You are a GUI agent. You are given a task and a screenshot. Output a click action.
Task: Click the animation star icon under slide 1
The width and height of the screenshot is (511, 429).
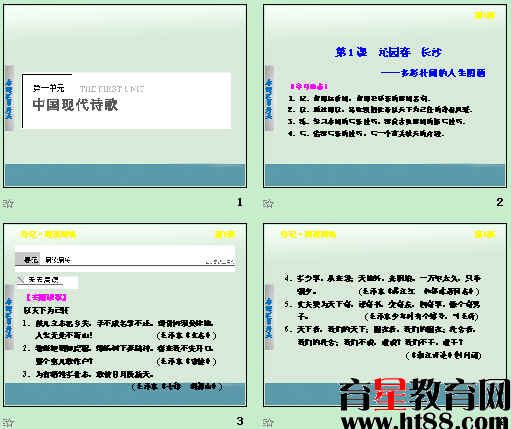8,203
